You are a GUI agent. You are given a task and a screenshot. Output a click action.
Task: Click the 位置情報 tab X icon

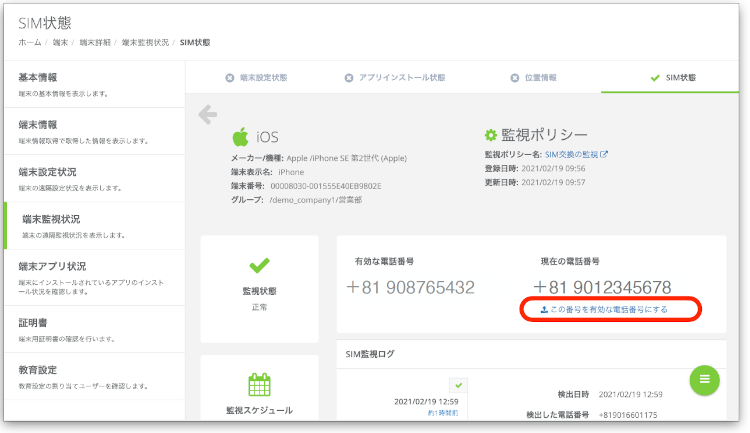(514, 78)
